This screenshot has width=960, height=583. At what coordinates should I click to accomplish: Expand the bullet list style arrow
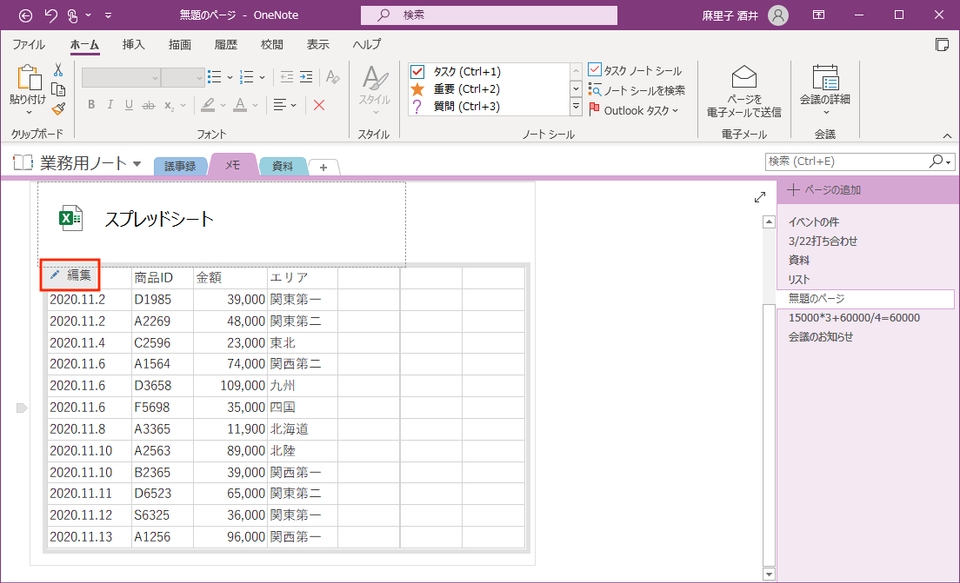coord(230,78)
